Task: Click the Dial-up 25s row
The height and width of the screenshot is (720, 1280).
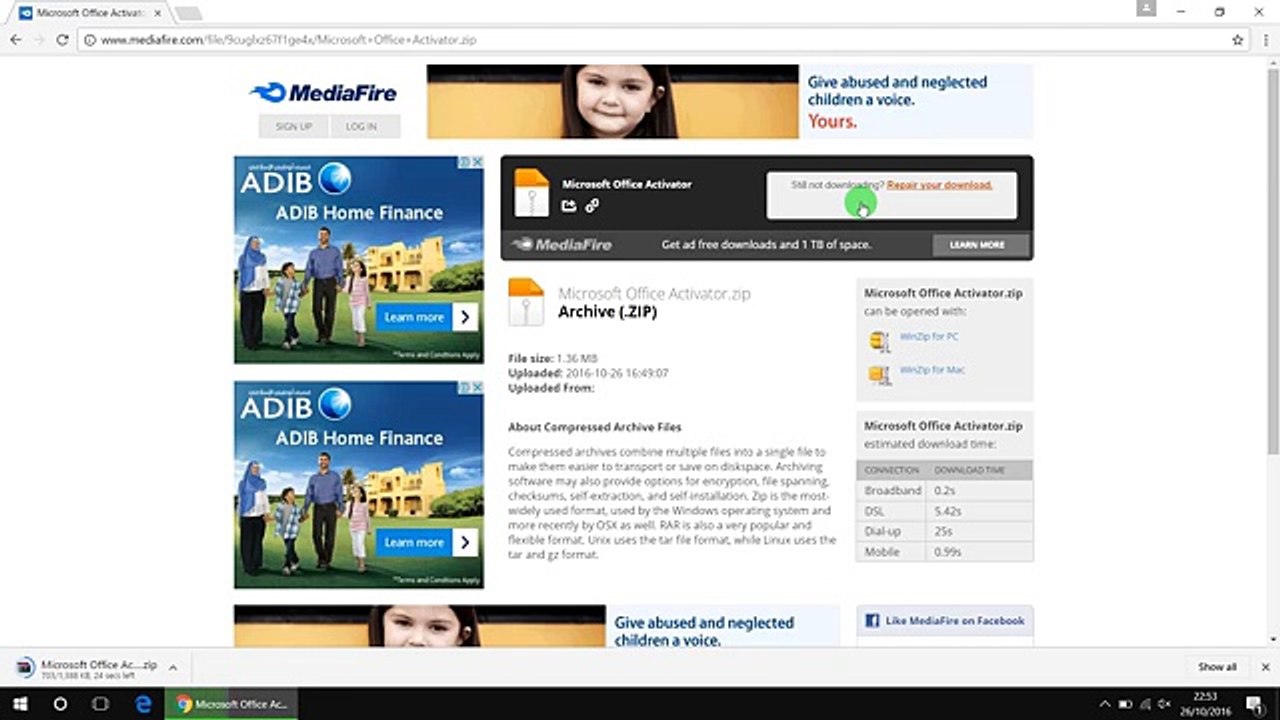Action: (945, 531)
